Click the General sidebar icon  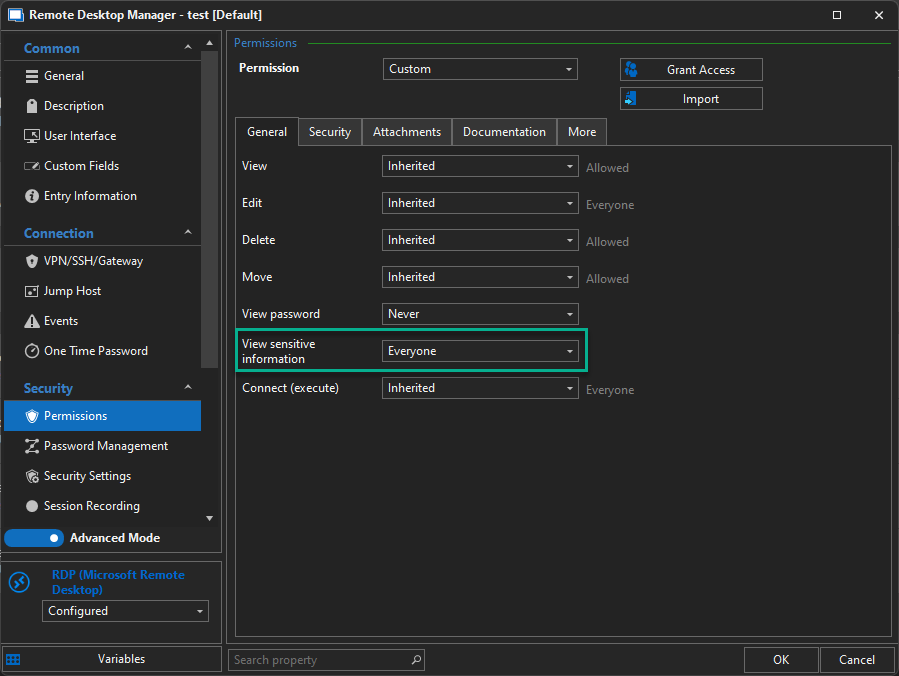[x=32, y=76]
